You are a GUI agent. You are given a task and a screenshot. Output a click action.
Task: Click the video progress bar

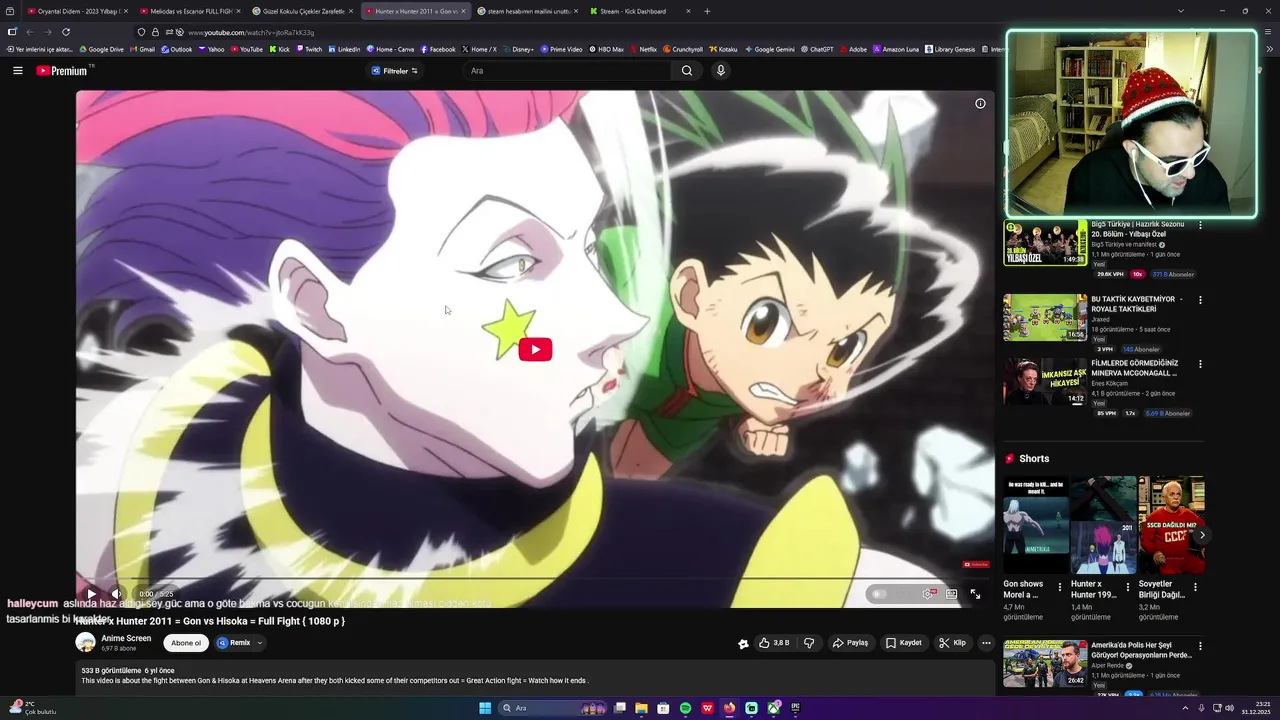coord(535,579)
